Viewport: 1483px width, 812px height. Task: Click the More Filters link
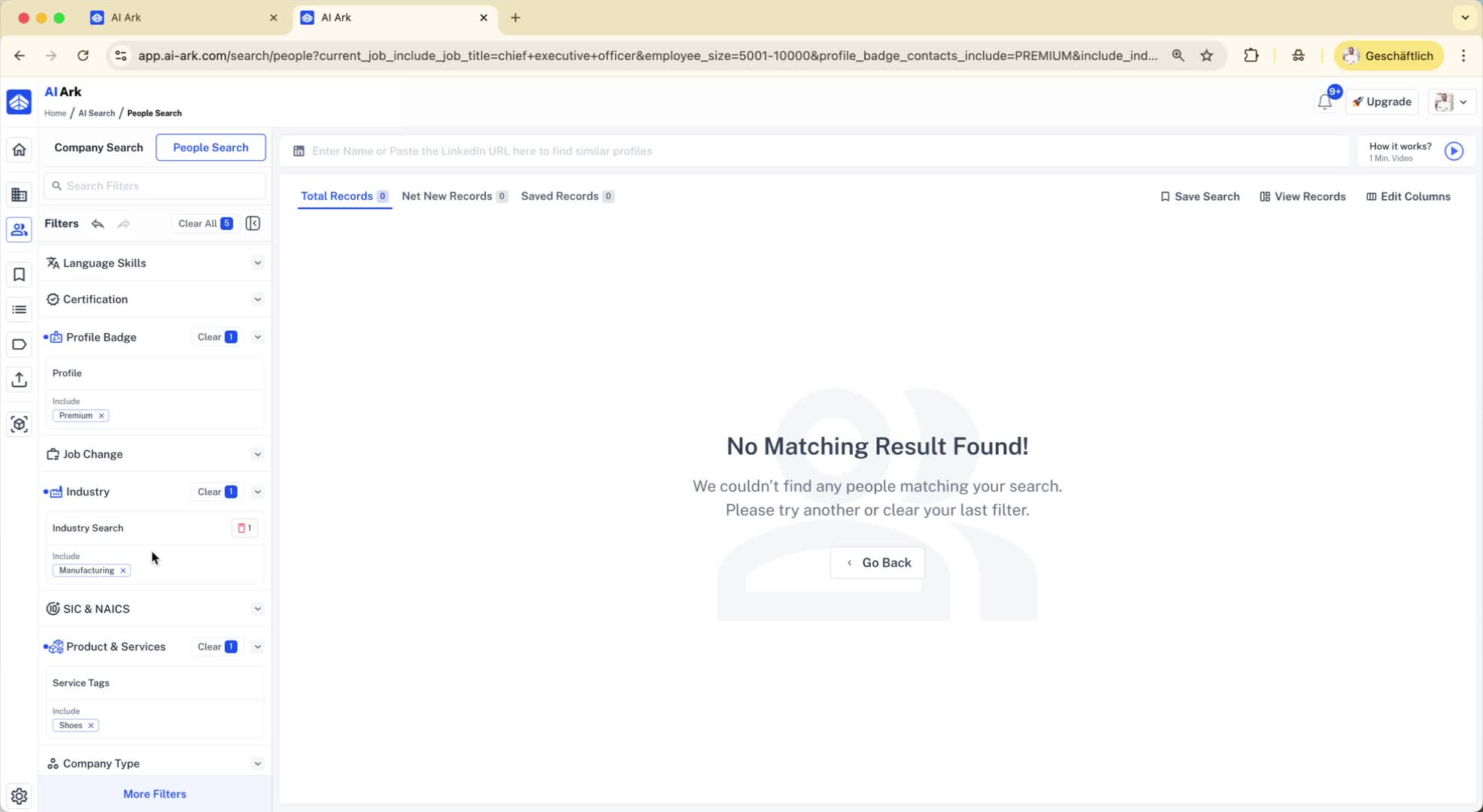pyautogui.click(x=155, y=794)
